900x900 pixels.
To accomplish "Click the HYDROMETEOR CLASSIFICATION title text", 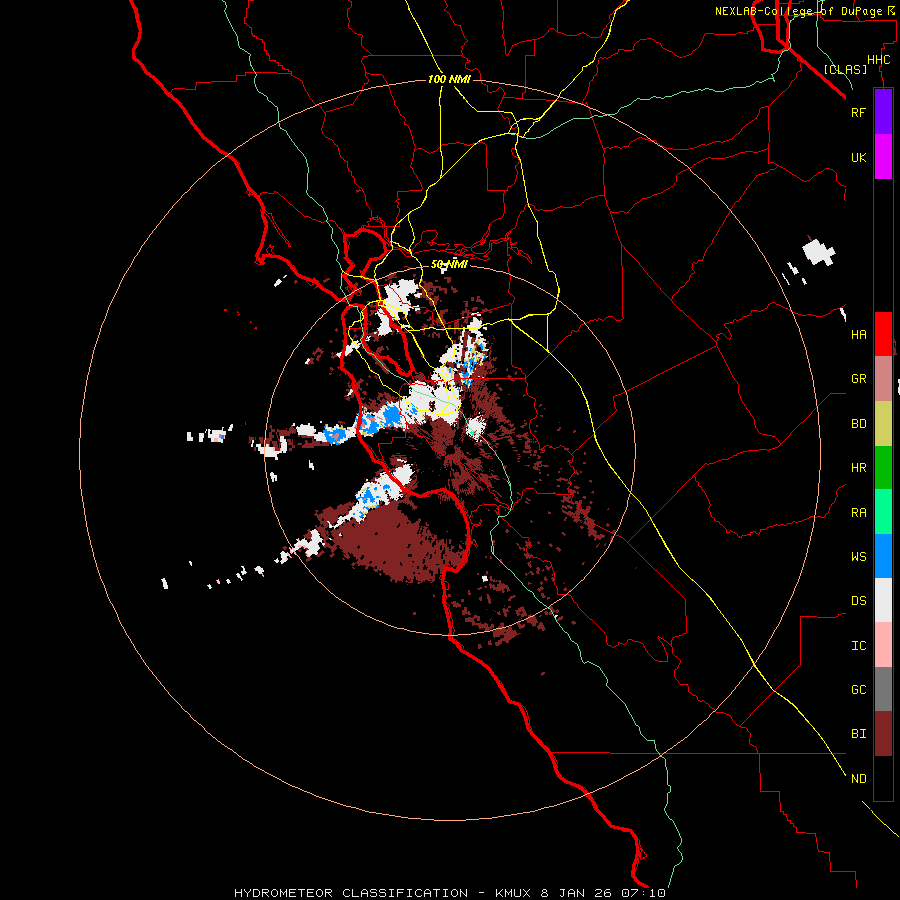I will pyautogui.click(x=351, y=893).
